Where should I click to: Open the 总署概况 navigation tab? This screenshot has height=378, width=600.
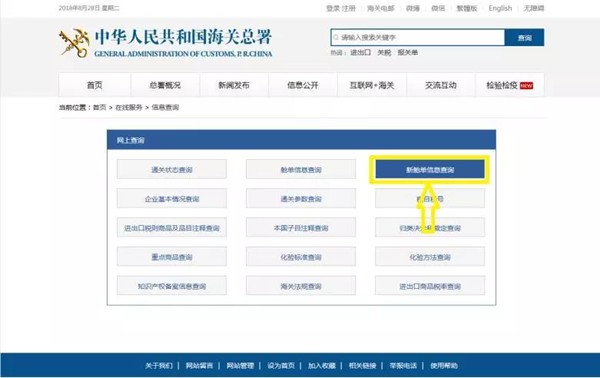click(x=165, y=85)
